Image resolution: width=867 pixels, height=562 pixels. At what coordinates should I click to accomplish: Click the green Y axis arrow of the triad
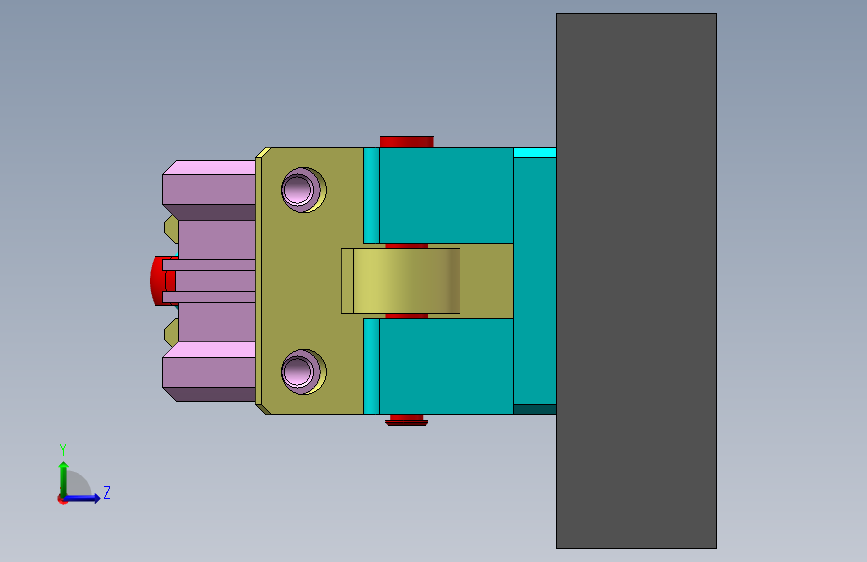(64, 478)
